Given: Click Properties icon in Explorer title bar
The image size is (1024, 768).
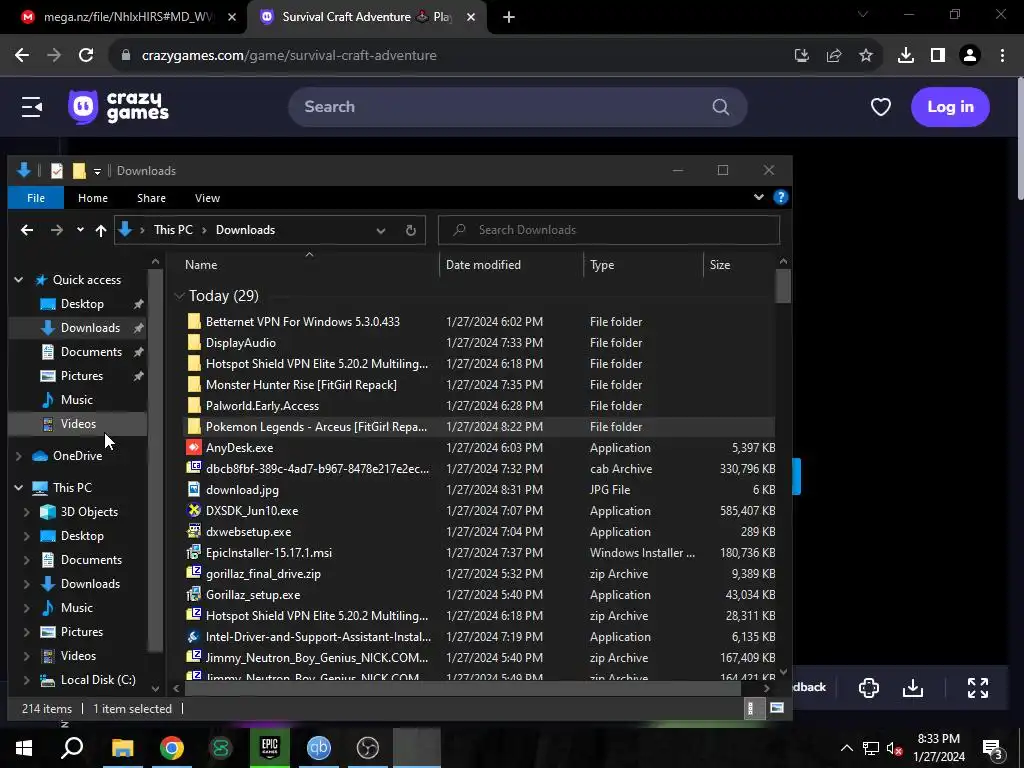Looking at the screenshot, I should point(57,170).
